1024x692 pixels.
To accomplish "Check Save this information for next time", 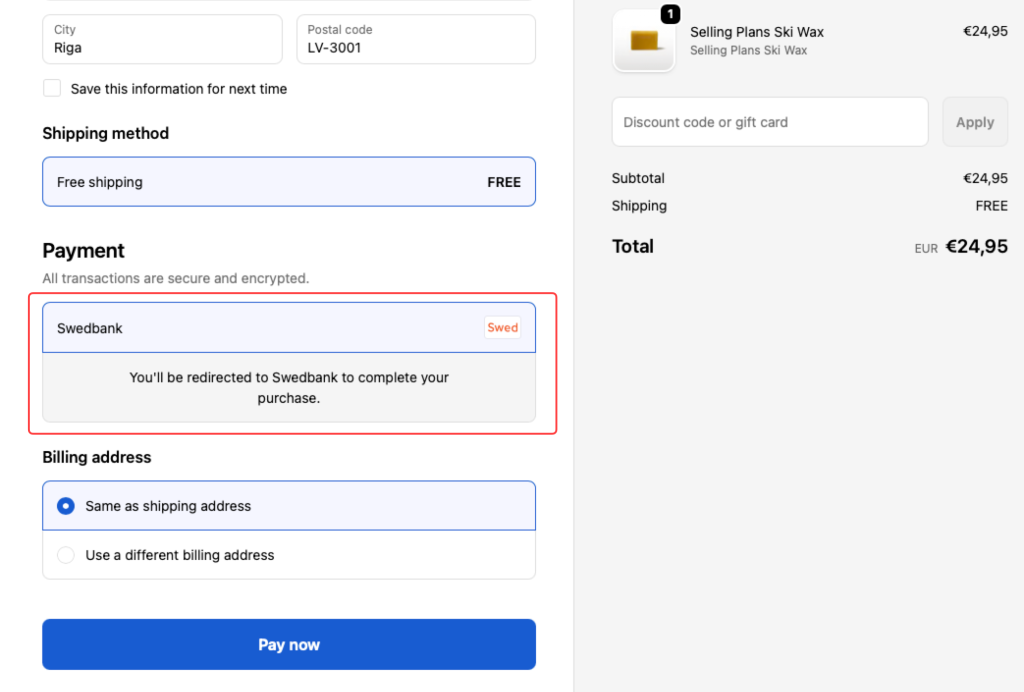I will point(52,89).
